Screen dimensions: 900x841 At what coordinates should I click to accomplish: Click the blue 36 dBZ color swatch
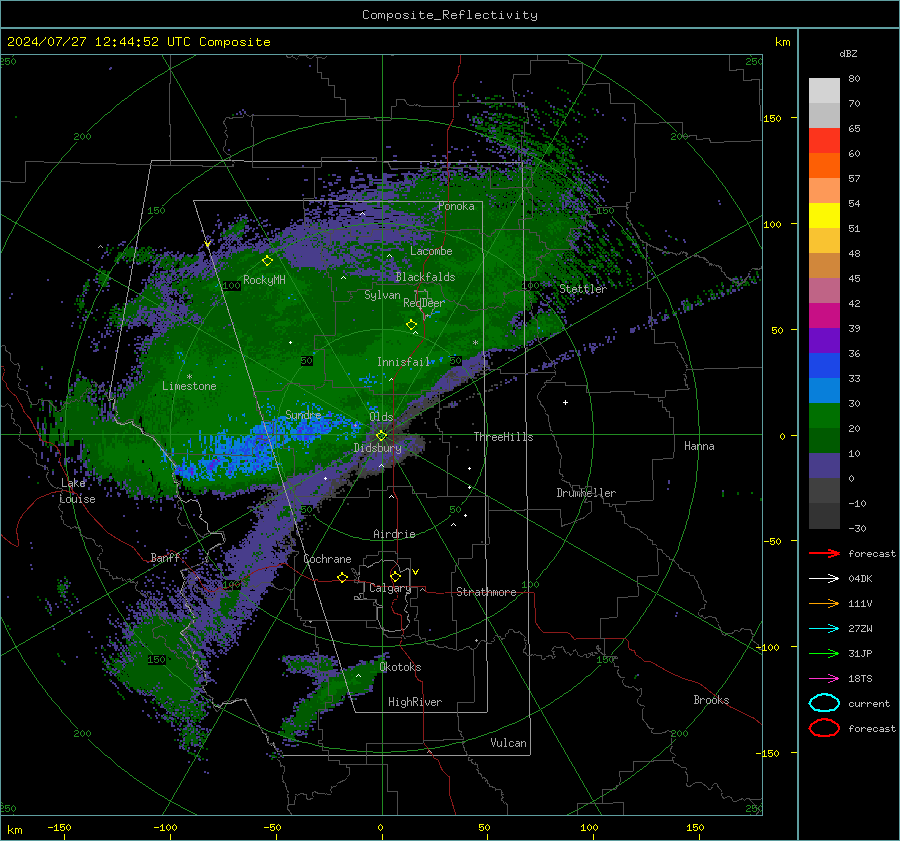824,365
